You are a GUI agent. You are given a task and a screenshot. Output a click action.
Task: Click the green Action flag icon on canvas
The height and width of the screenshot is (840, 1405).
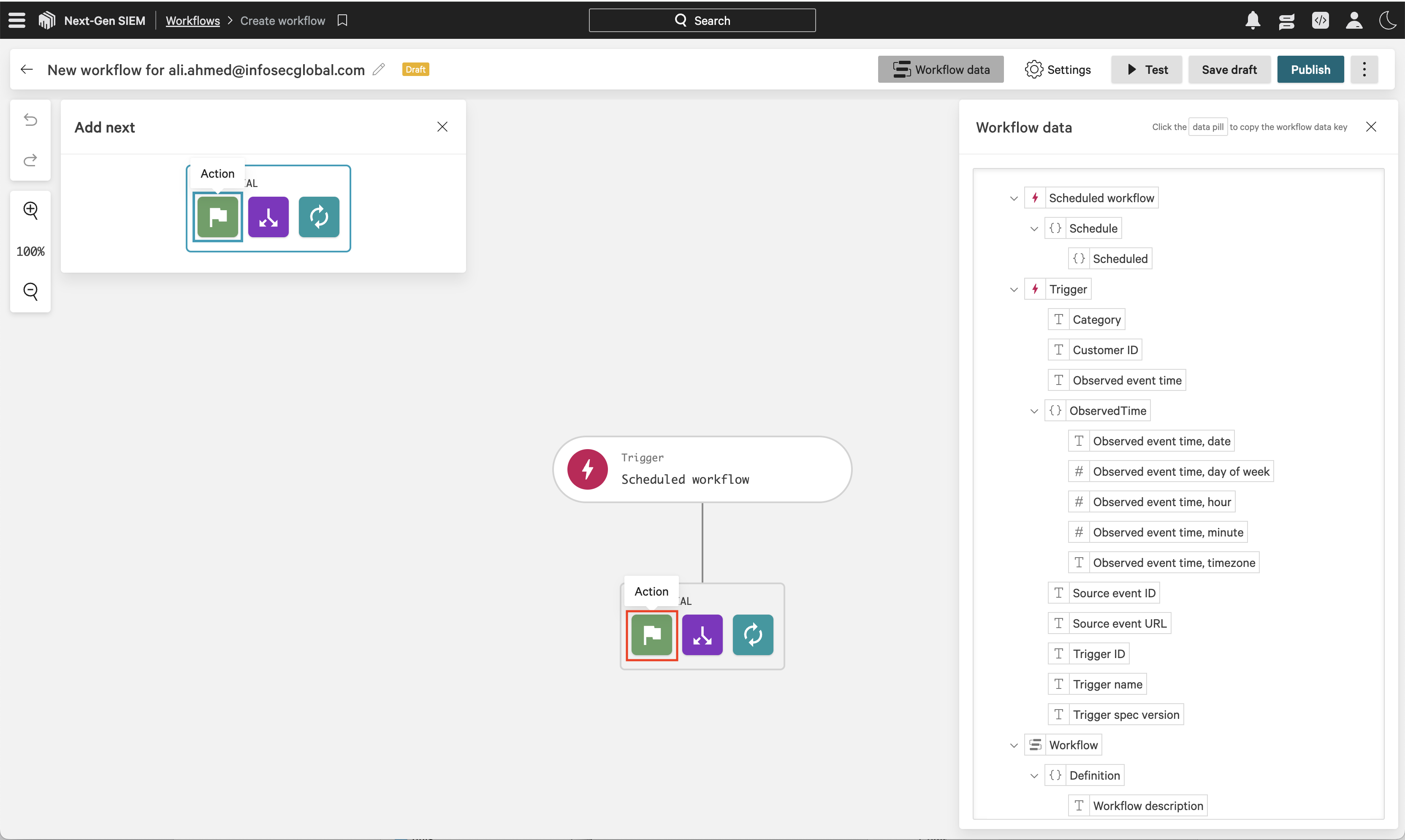coord(651,634)
